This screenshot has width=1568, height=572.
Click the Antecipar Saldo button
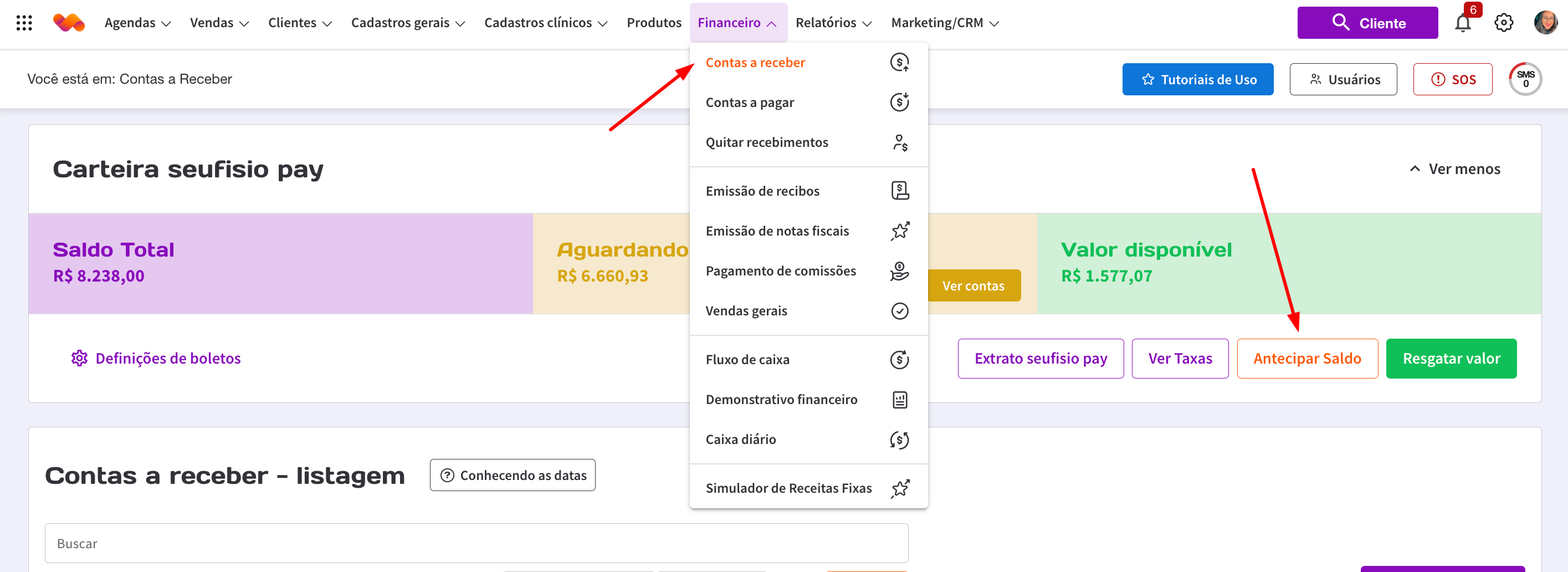click(1307, 358)
